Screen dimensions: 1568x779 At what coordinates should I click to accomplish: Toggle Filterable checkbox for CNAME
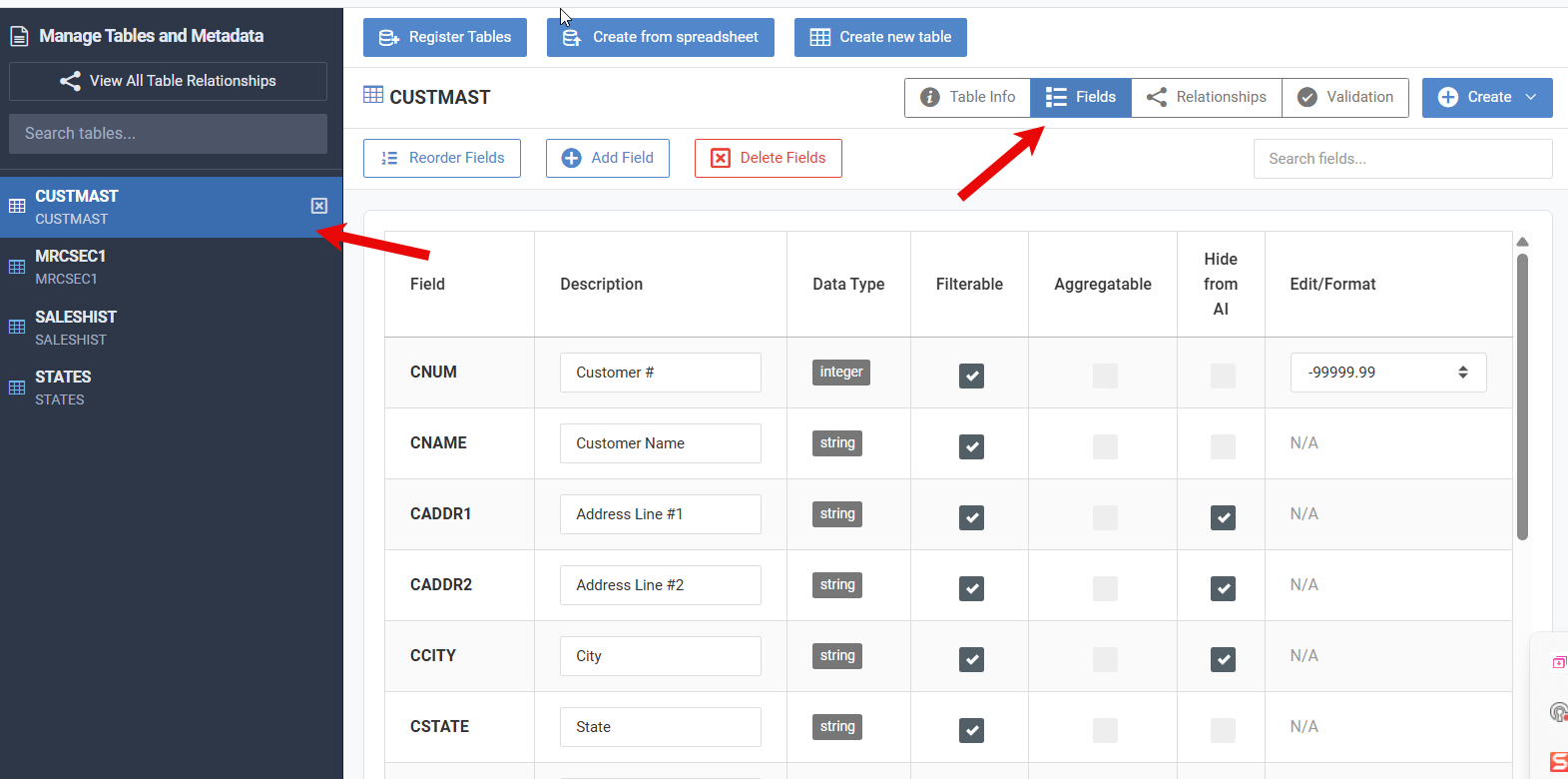[972, 446]
